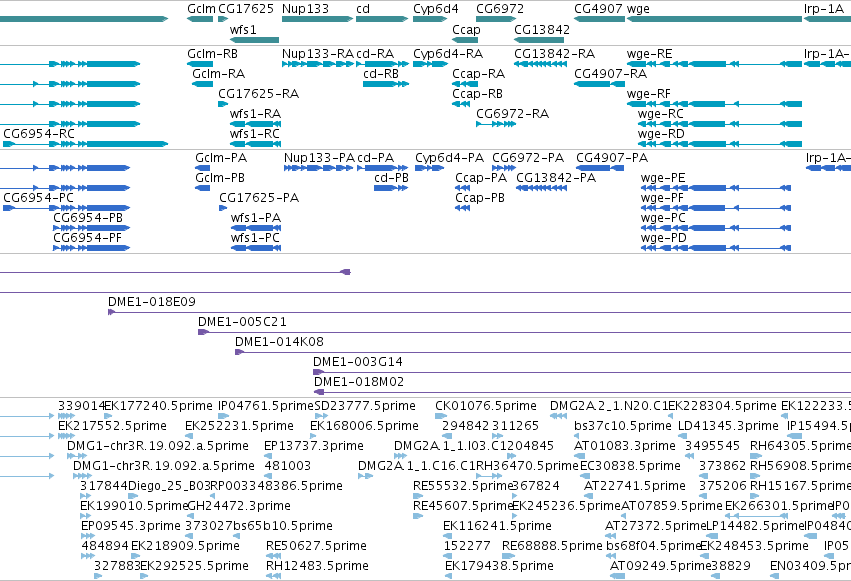Click EST RH12483.5prime

(317, 566)
